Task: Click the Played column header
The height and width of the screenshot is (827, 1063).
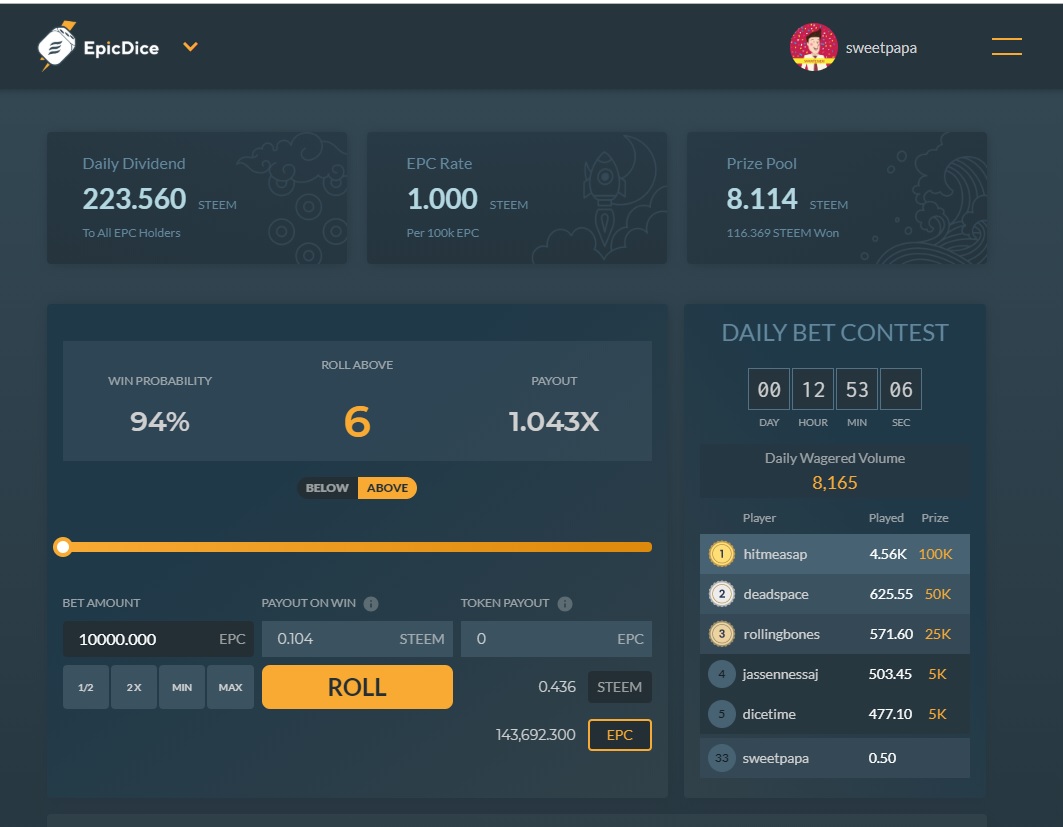Action: coord(886,518)
